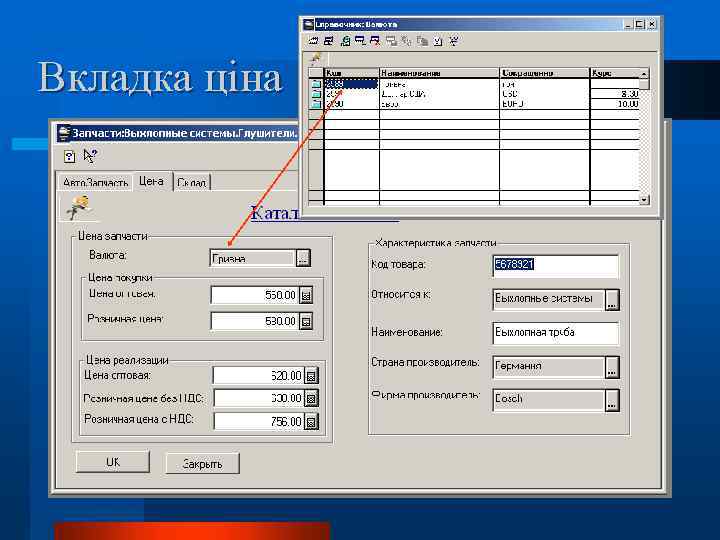Click the second icon in currency window toolbar
The image size is (720, 540).
329,41
